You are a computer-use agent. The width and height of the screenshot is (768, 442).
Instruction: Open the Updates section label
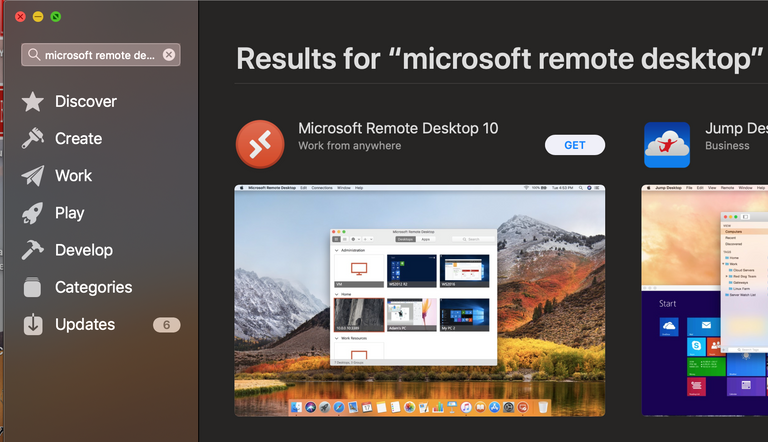[85, 324]
